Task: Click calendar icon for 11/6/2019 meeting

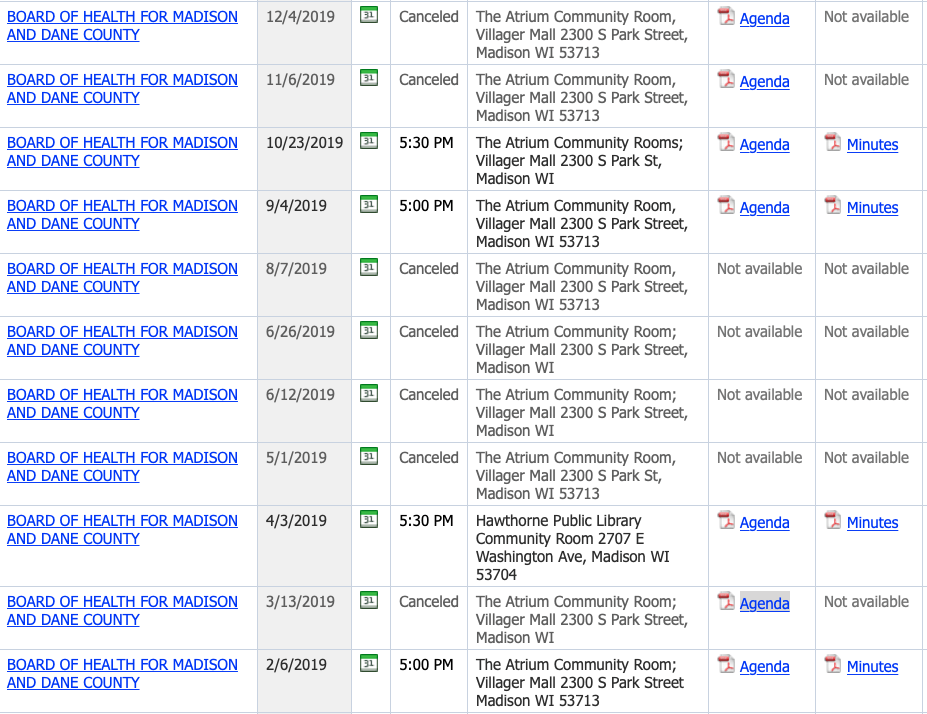Action: coord(369,78)
